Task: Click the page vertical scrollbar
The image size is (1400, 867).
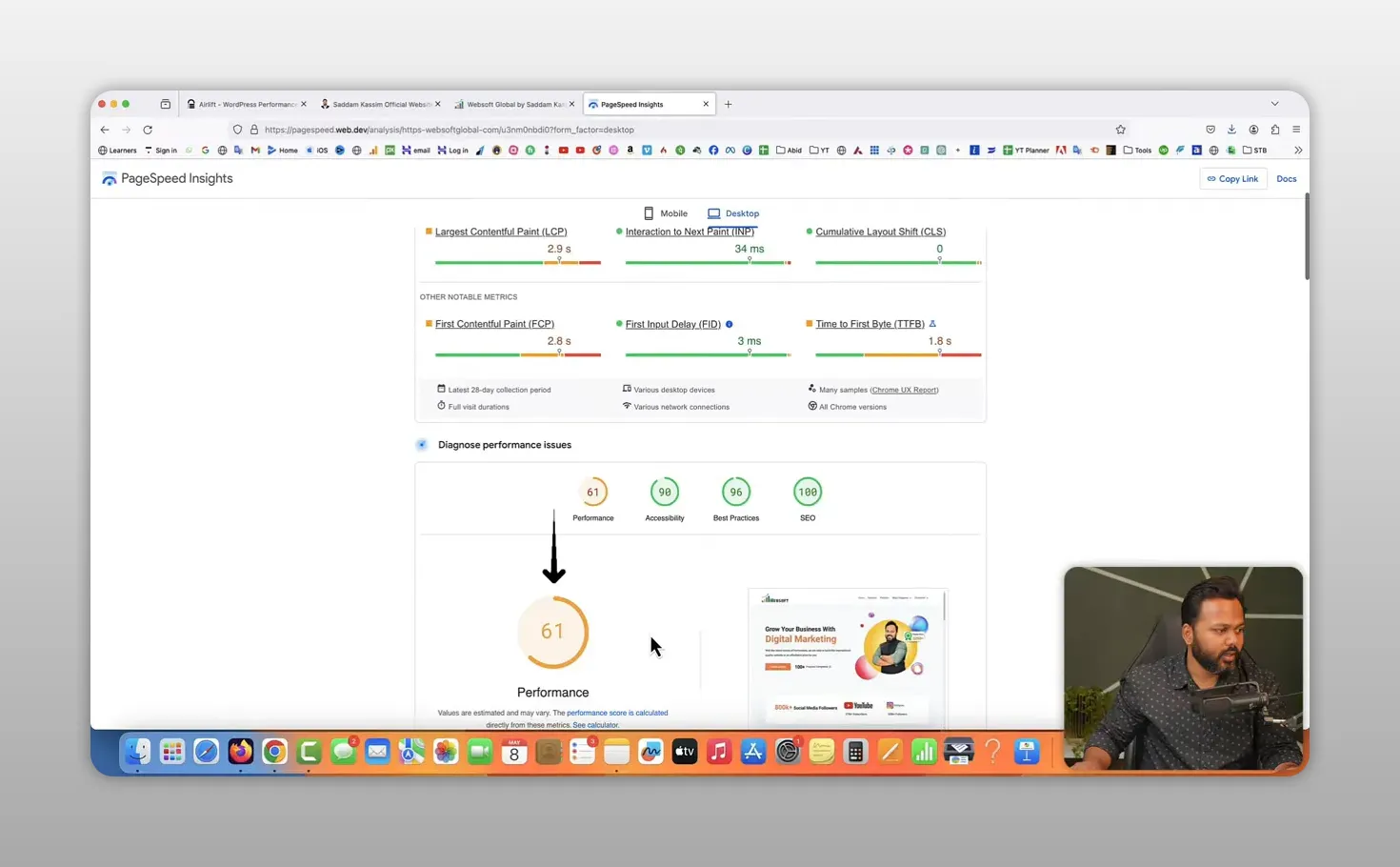Action: pyautogui.click(x=1307, y=236)
